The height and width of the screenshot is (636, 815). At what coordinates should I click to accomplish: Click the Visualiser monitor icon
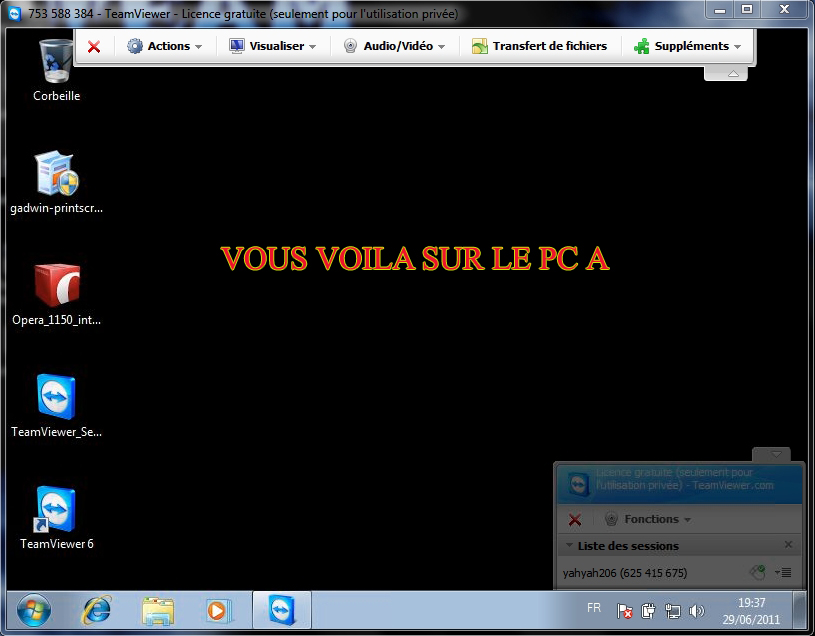pos(236,46)
